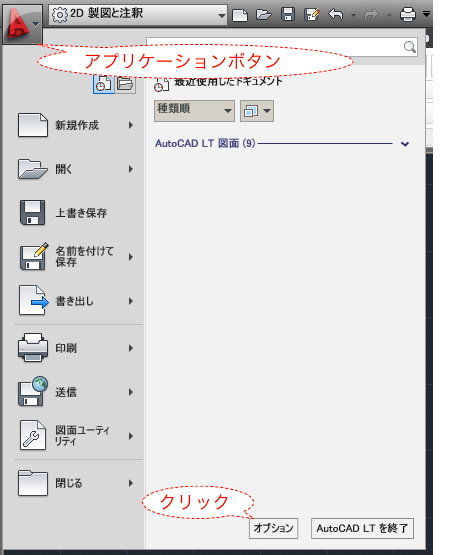459x555 pixels.
Task: Expand the 新規作成 submenu arrow
Action: tap(131, 125)
